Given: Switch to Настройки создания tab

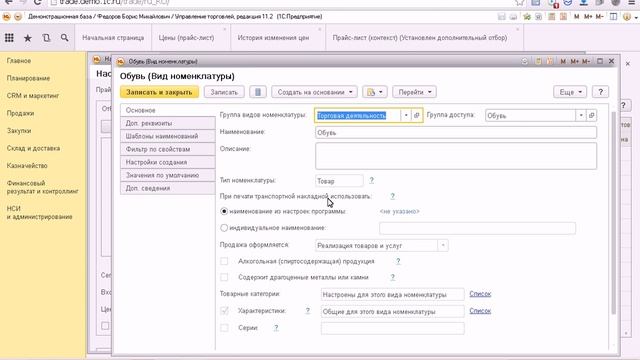Looking at the screenshot, I should pyautogui.click(x=168, y=162).
